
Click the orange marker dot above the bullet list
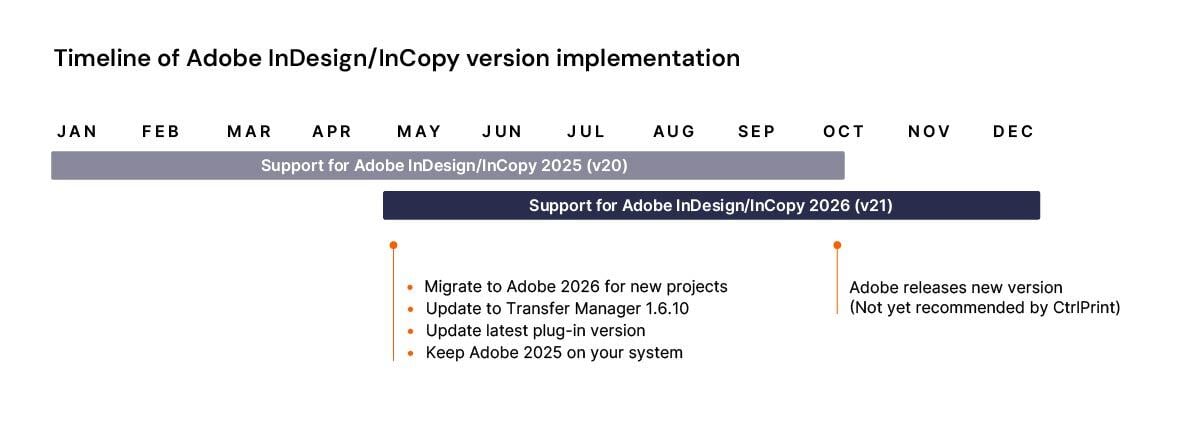[394, 244]
